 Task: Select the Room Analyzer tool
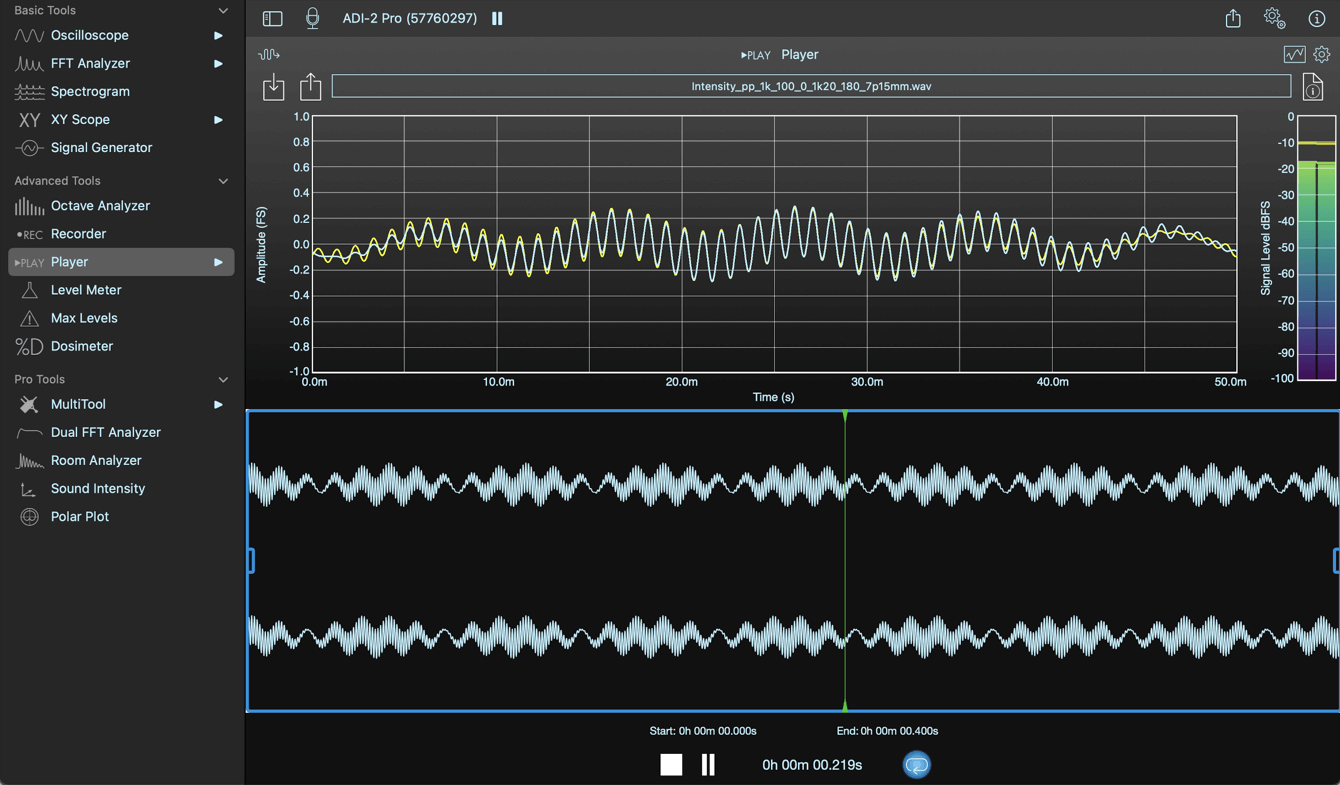pyautogui.click(x=96, y=460)
